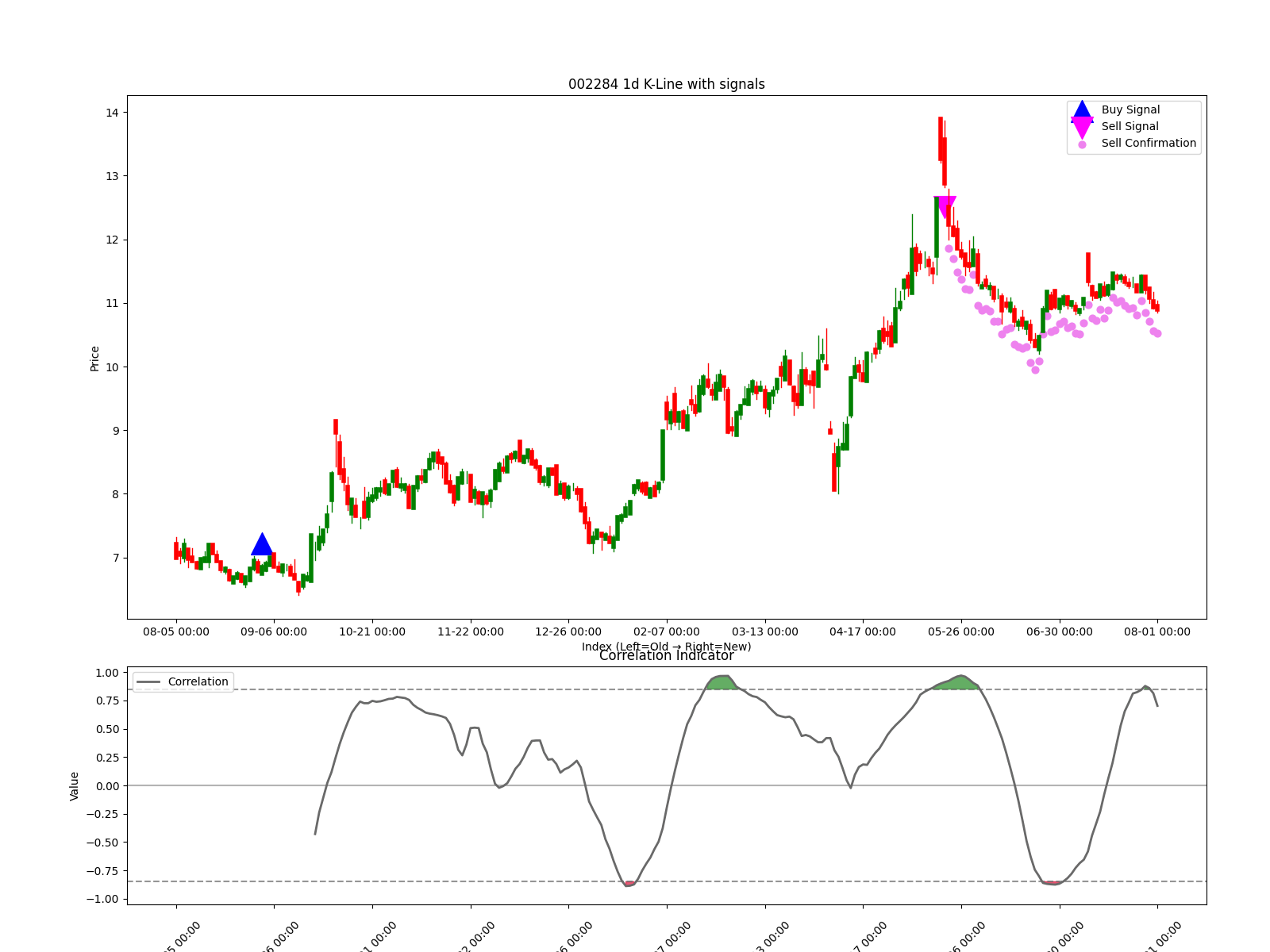Viewport: 1270px width, 952px height.
Task: Click the "11-22 00:00" date tick label
Action: pyautogui.click(x=471, y=631)
